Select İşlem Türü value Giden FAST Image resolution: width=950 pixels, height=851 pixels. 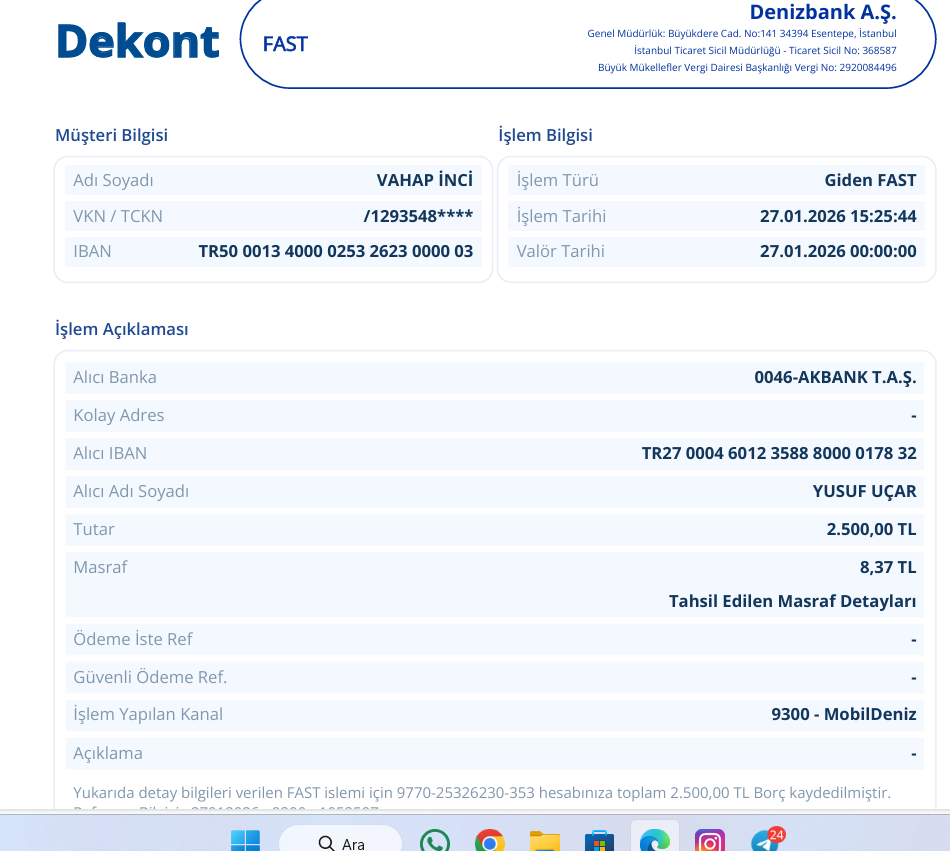point(870,180)
